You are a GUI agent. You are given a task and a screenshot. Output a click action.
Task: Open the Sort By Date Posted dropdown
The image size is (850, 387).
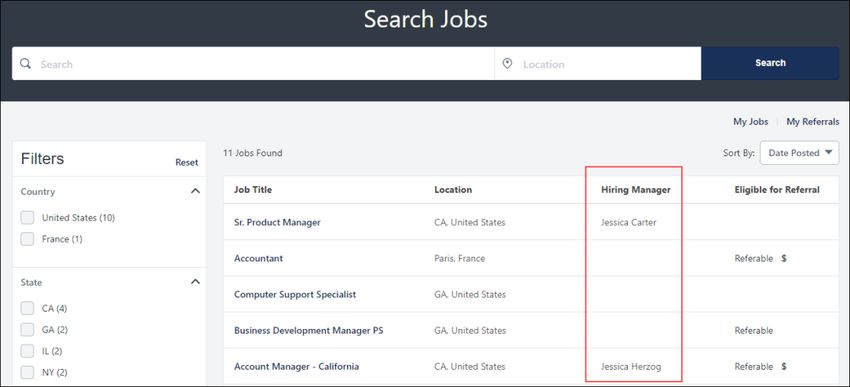pos(799,153)
